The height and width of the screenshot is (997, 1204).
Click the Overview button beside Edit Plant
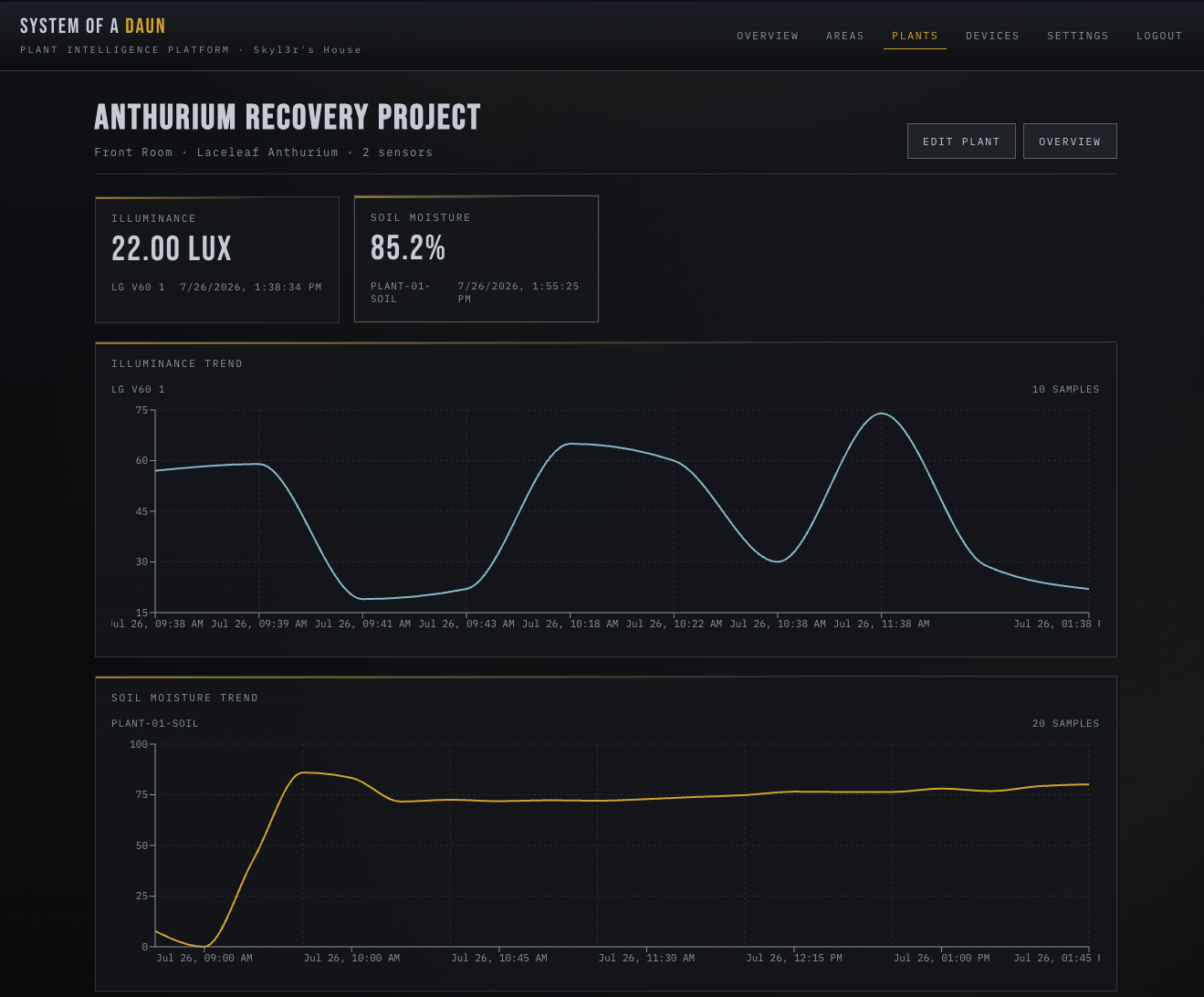click(1070, 142)
